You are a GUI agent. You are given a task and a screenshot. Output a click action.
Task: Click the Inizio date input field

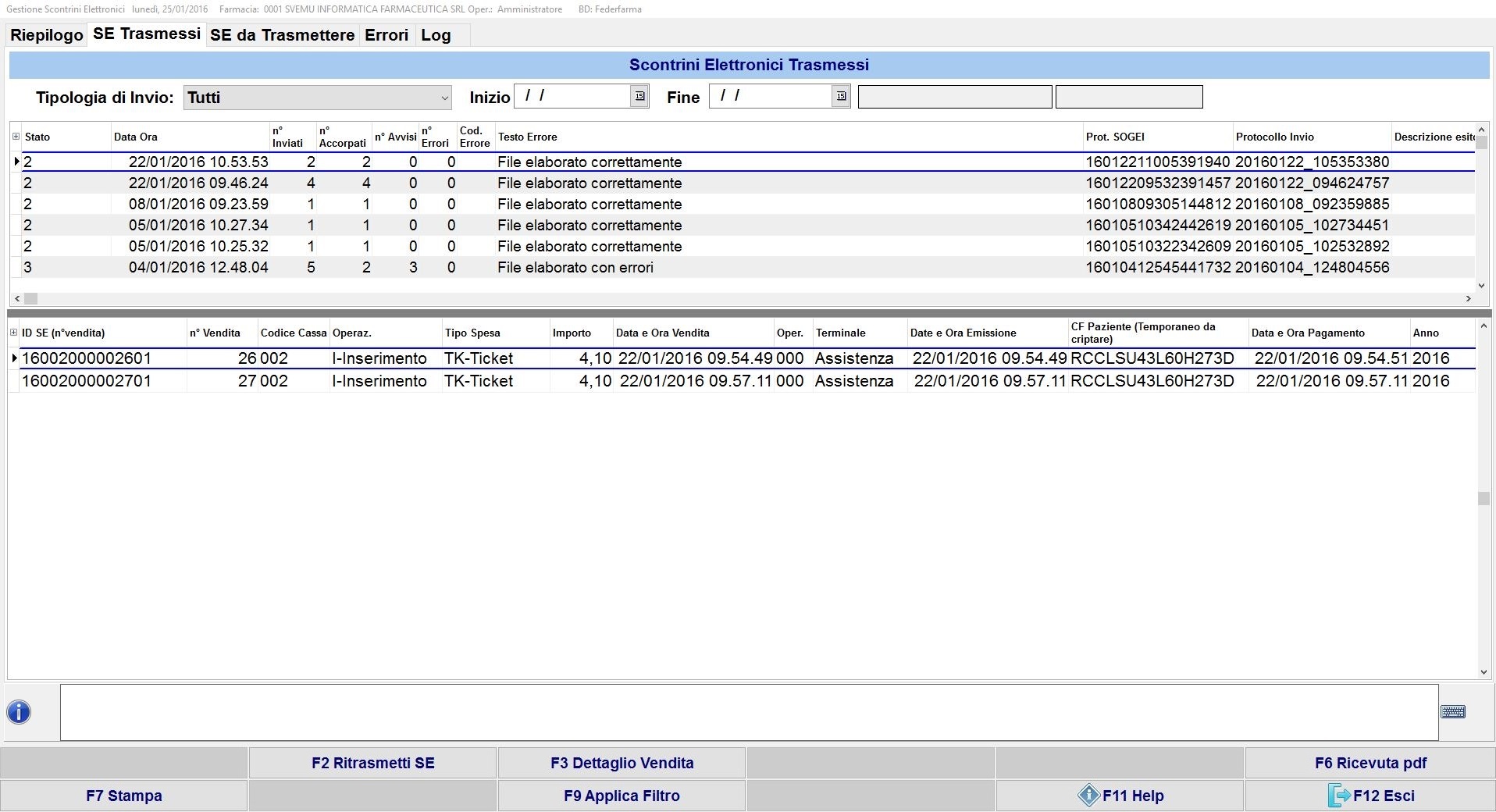(572, 96)
